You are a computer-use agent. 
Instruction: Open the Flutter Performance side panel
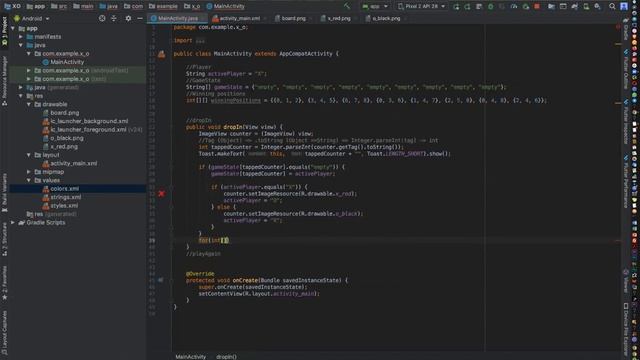click(x=626, y=182)
